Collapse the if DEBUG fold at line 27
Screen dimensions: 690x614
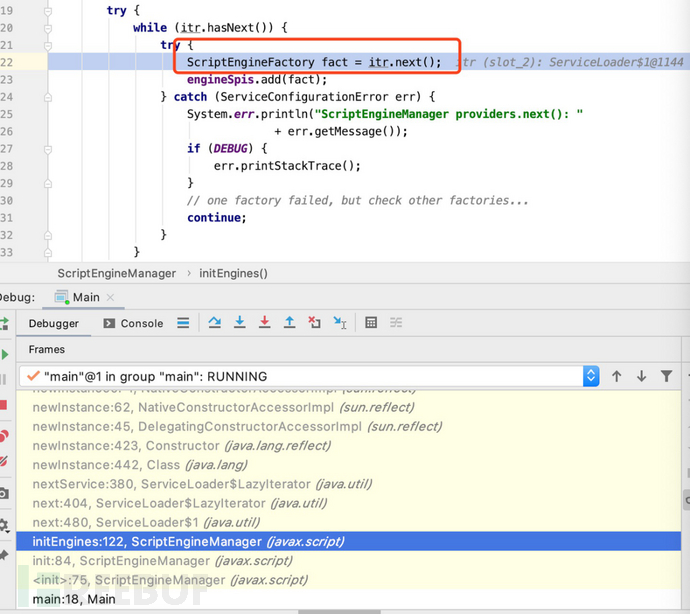pos(48,149)
